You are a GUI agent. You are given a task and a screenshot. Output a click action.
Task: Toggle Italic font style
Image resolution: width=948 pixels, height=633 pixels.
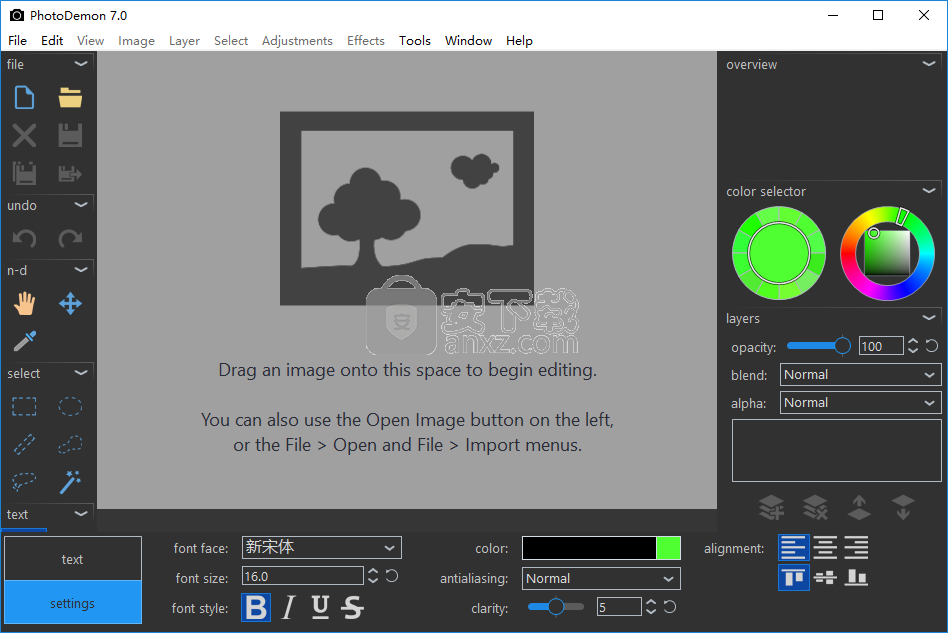[289, 607]
